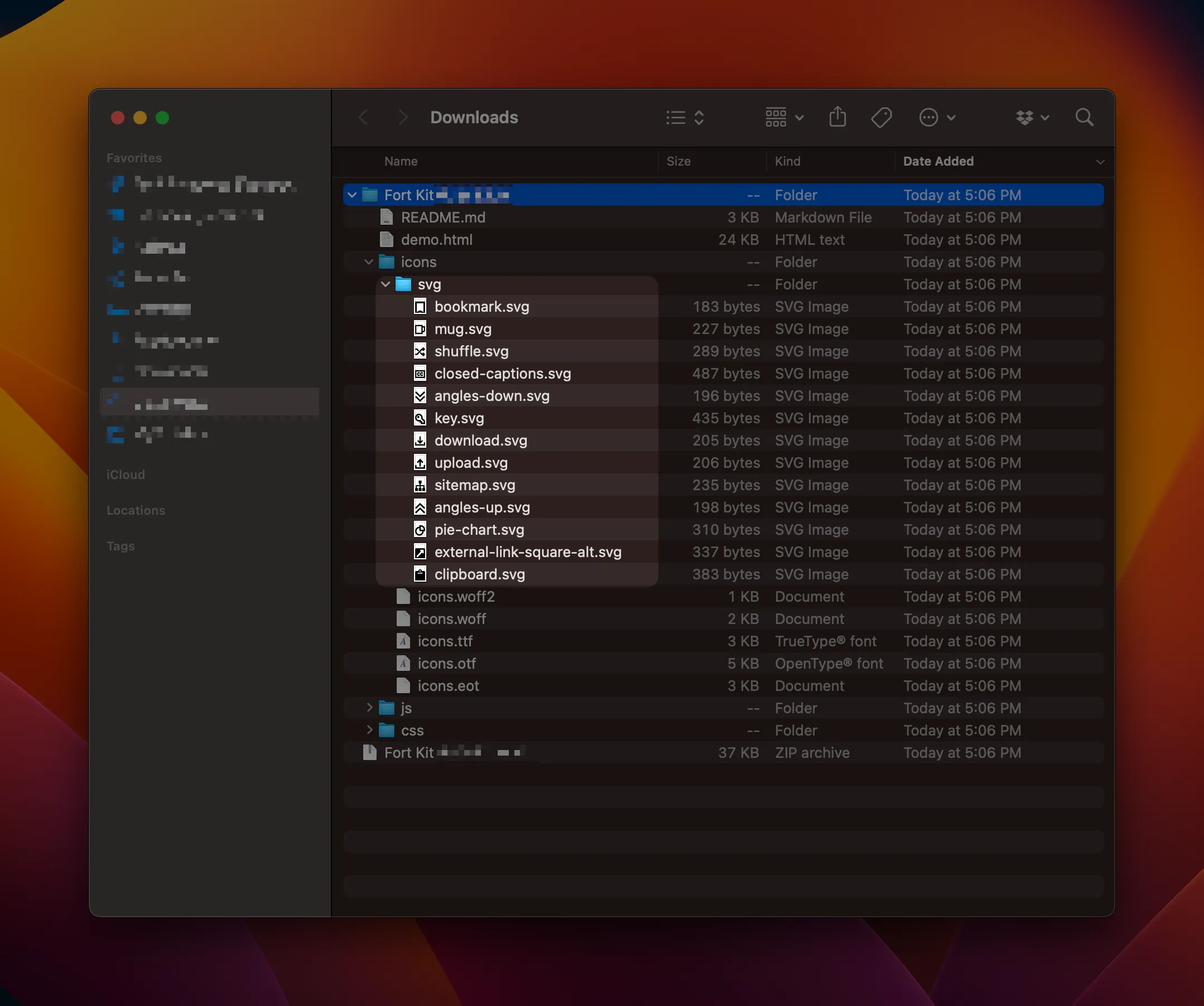Sort files by the Size column header

[678, 162]
